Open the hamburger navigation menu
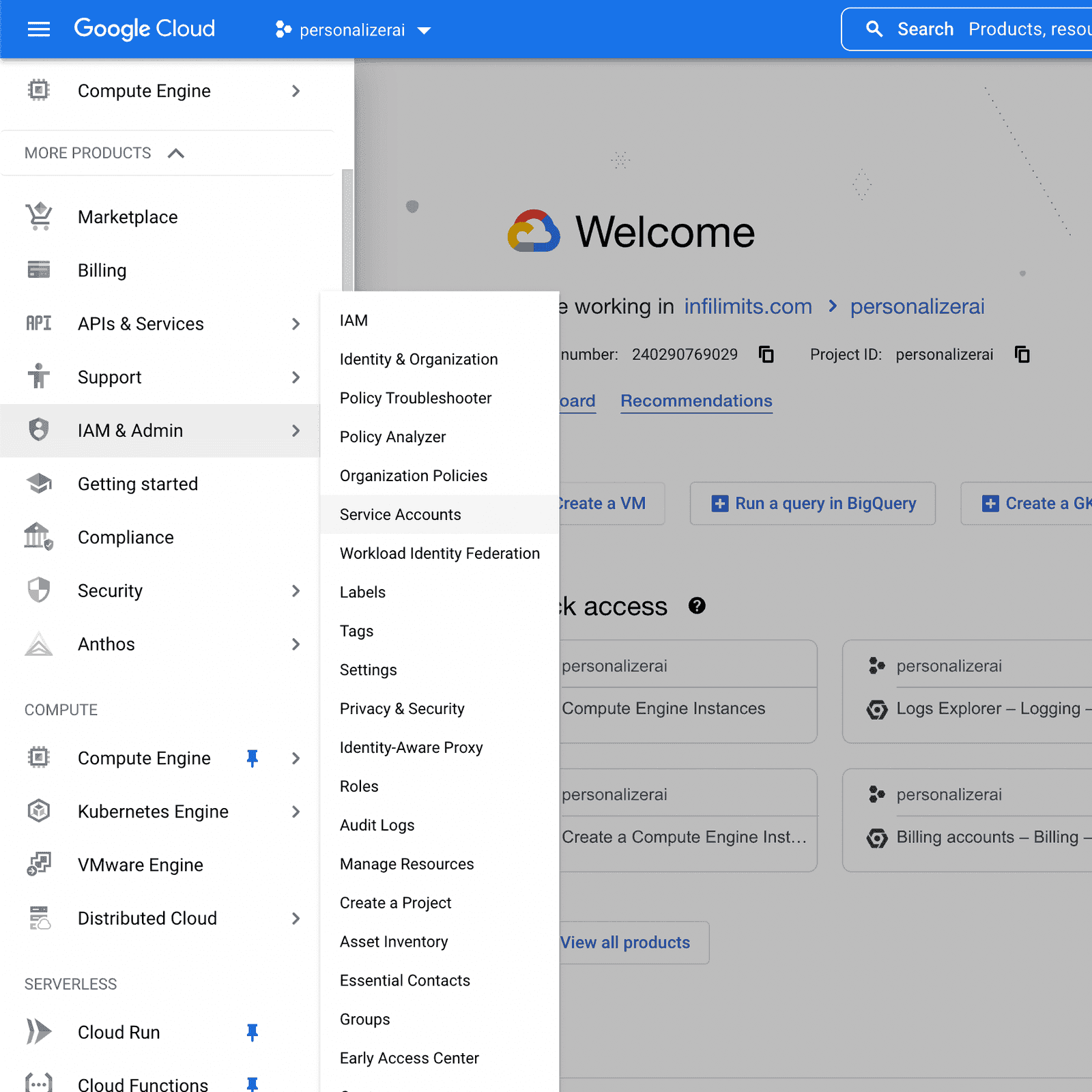1092x1092 pixels. (x=38, y=29)
